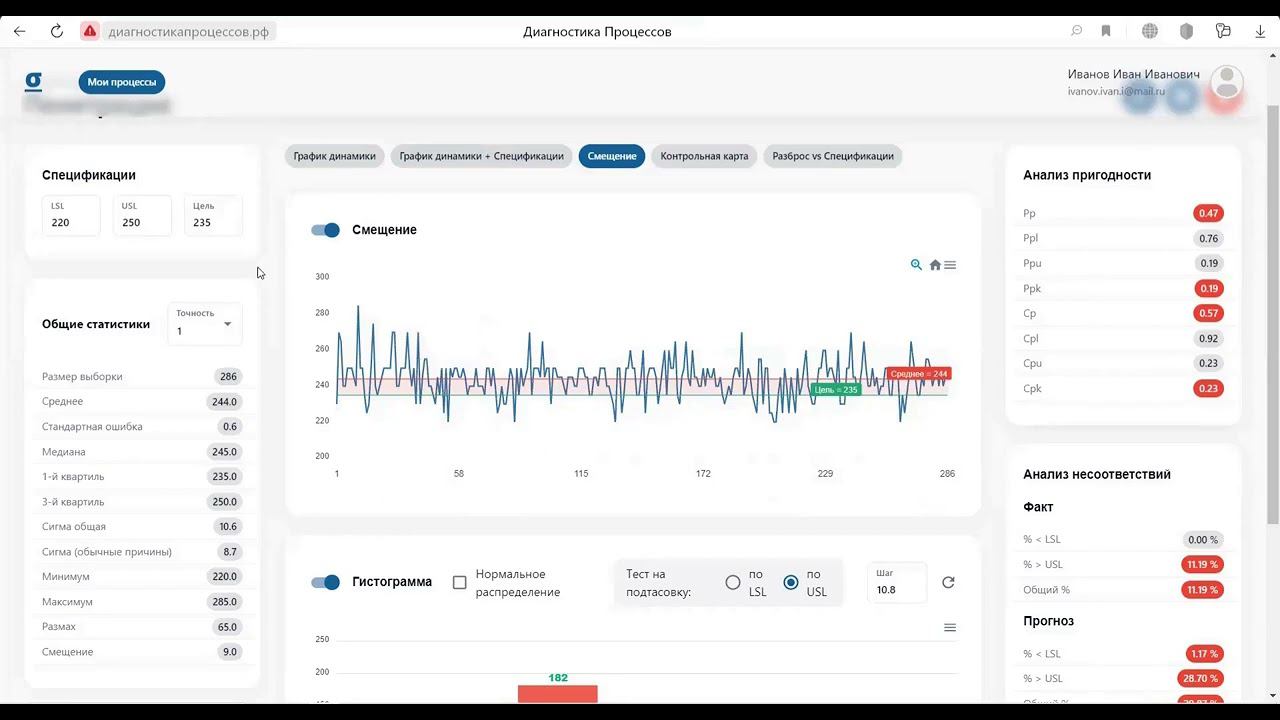The height and width of the screenshot is (720, 1280).
Task: Open browser downloads icon
Action: tap(1260, 31)
